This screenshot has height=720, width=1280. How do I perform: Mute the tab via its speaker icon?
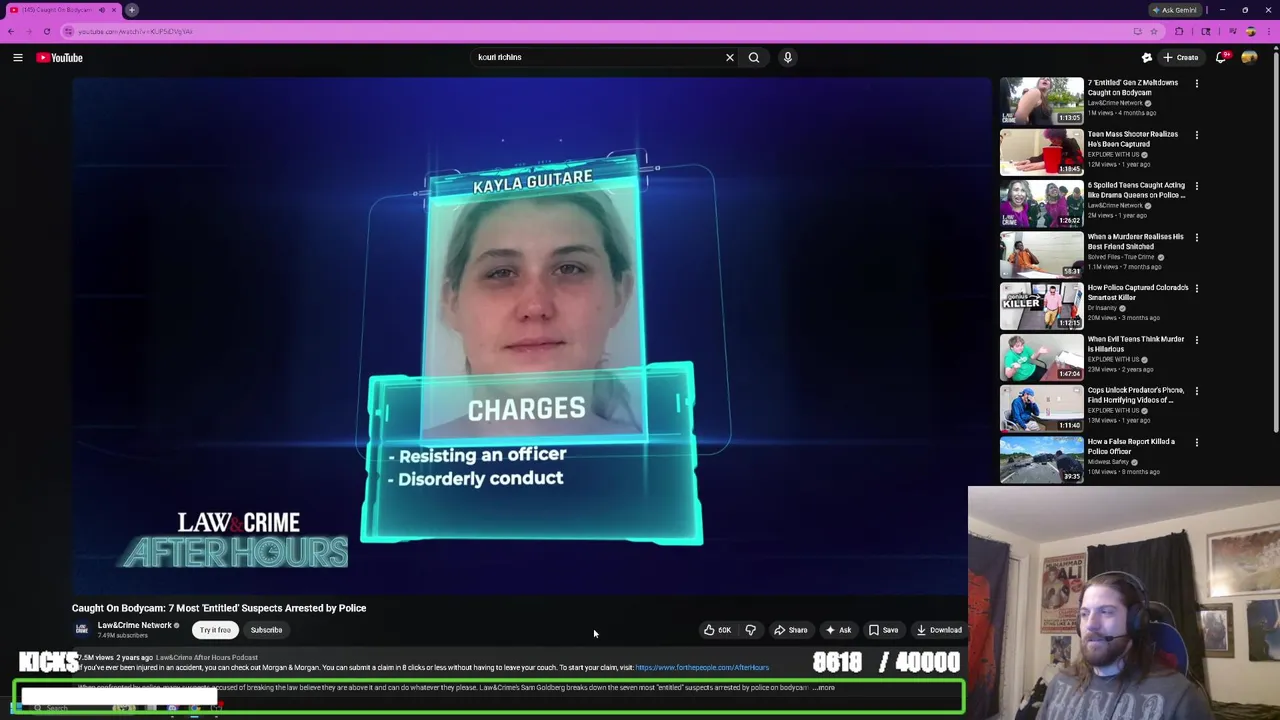[101, 10]
